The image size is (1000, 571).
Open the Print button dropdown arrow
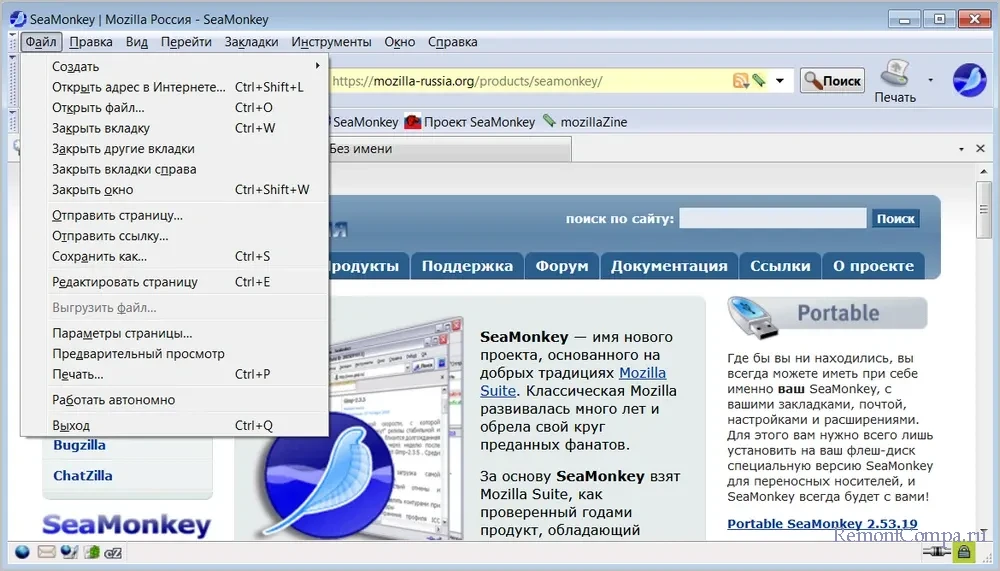coord(930,80)
